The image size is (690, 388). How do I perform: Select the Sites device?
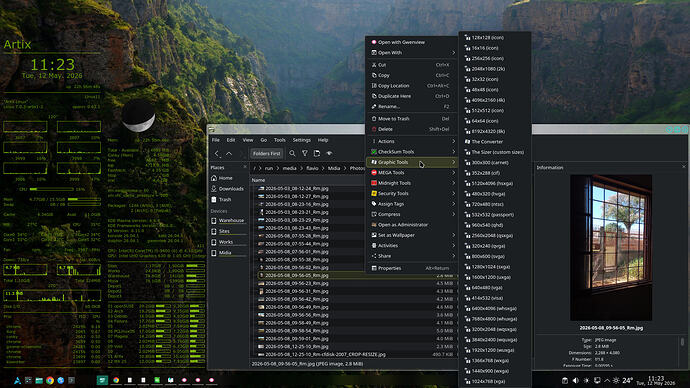coord(228,231)
